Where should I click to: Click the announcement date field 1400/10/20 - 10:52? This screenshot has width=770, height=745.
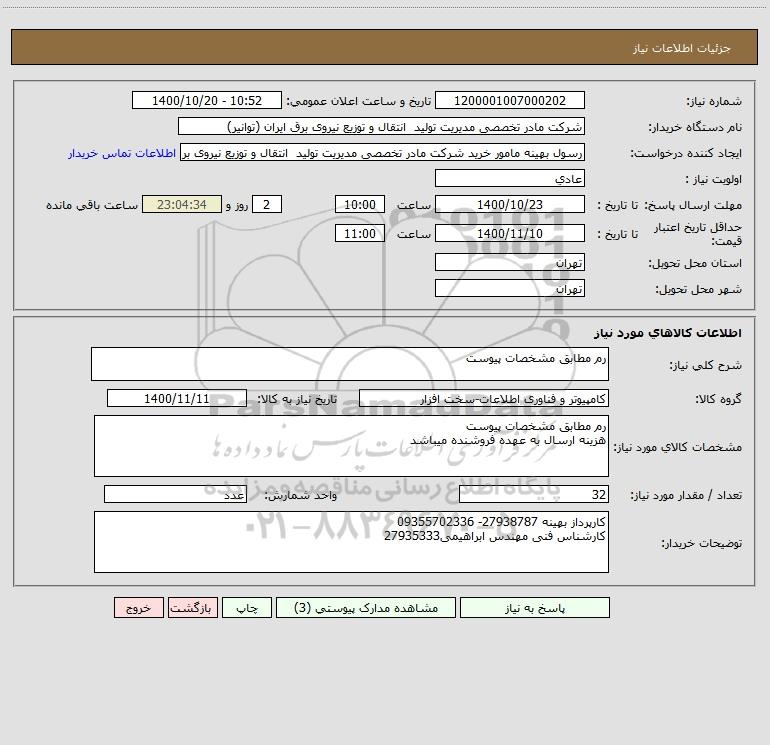[207, 100]
